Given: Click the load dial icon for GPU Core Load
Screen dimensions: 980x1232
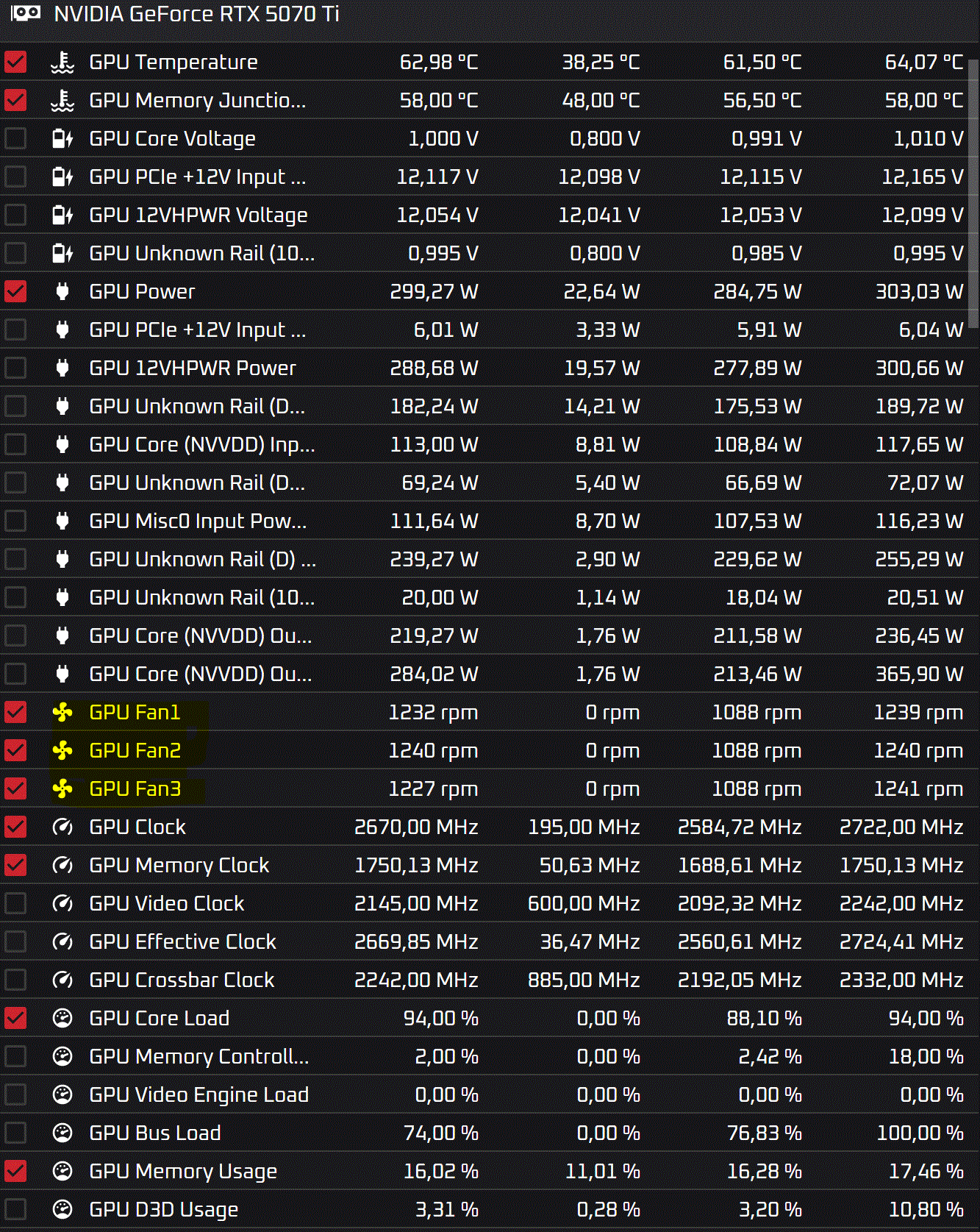Looking at the screenshot, I should click(62, 1018).
